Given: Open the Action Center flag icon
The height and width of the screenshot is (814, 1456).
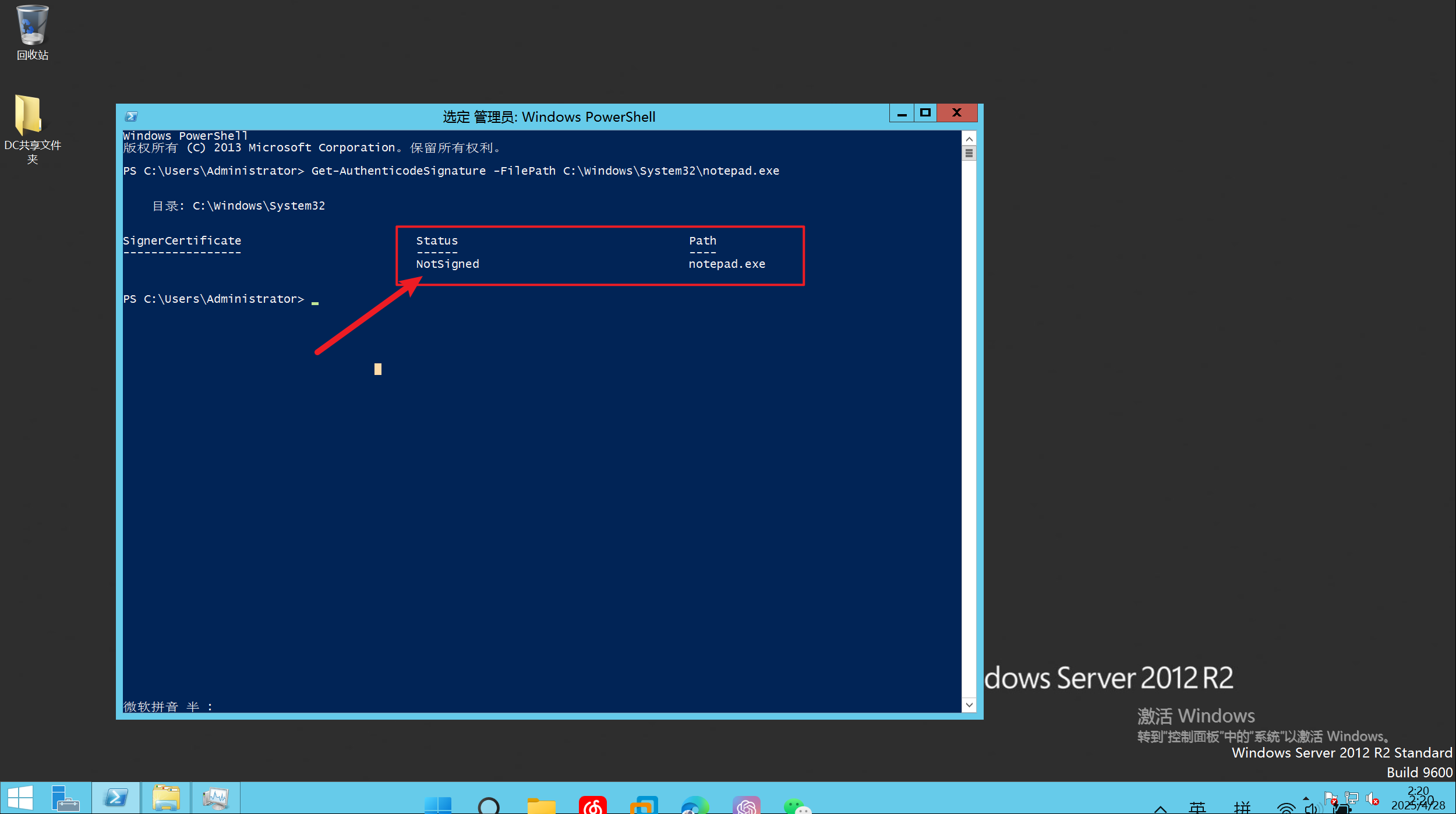Looking at the screenshot, I should click(1330, 798).
